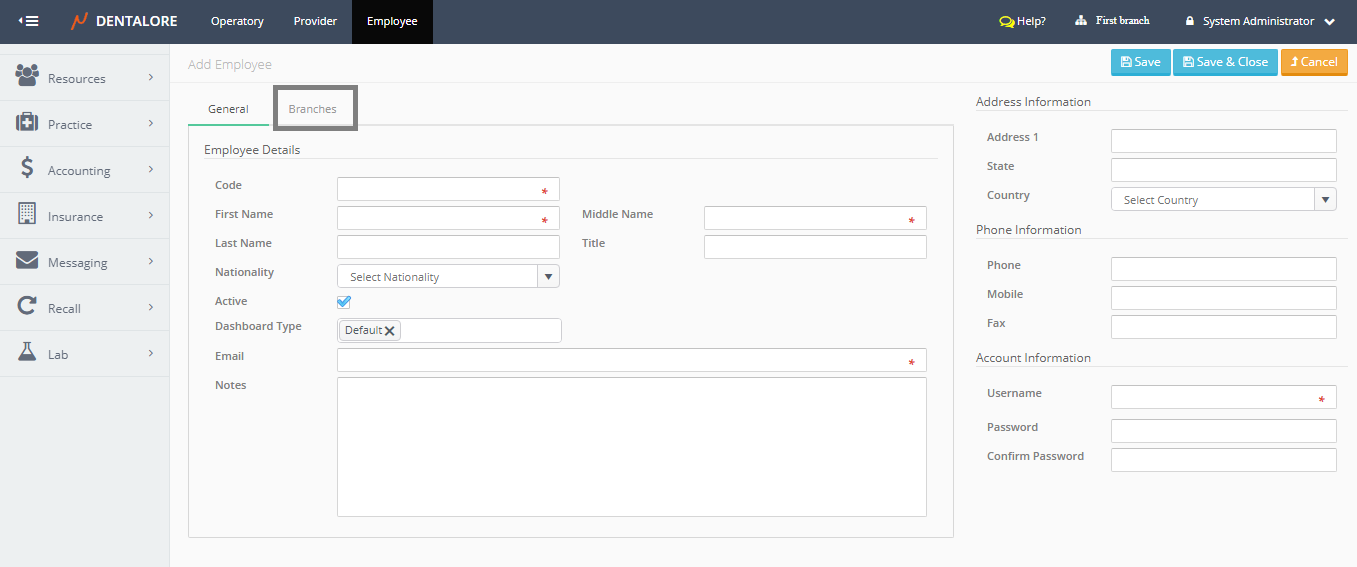Open Resources via the people icon
Image resolution: width=1357 pixels, height=567 pixels.
pos(27,76)
